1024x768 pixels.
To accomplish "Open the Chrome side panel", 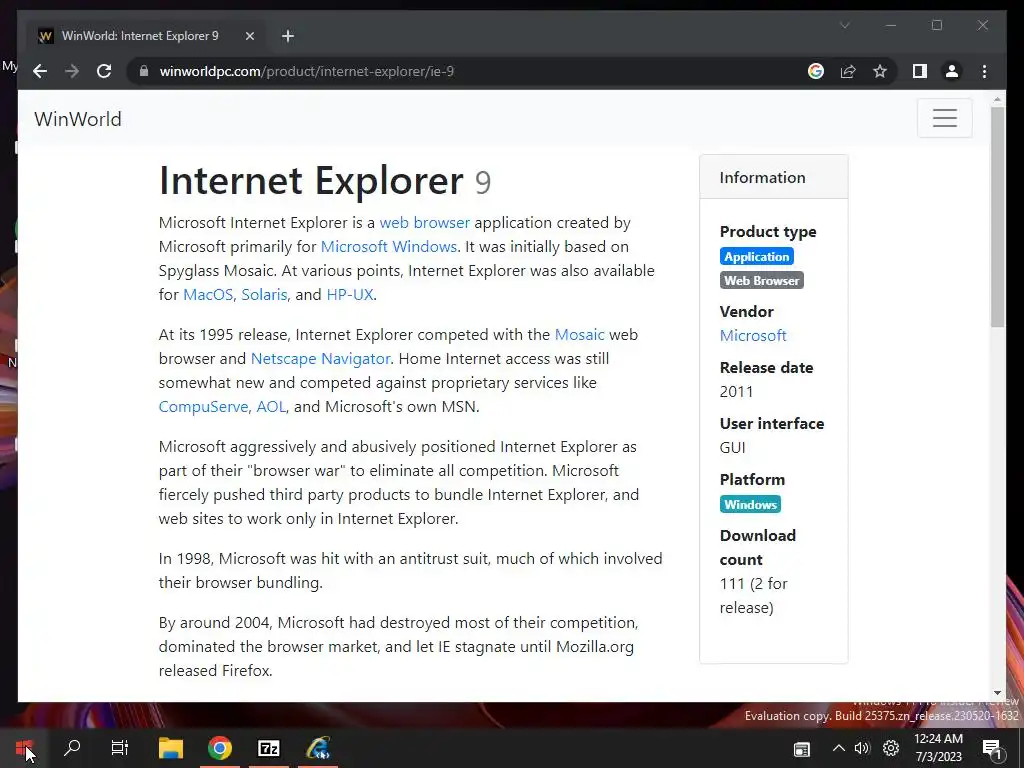I will pyautogui.click(x=920, y=71).
